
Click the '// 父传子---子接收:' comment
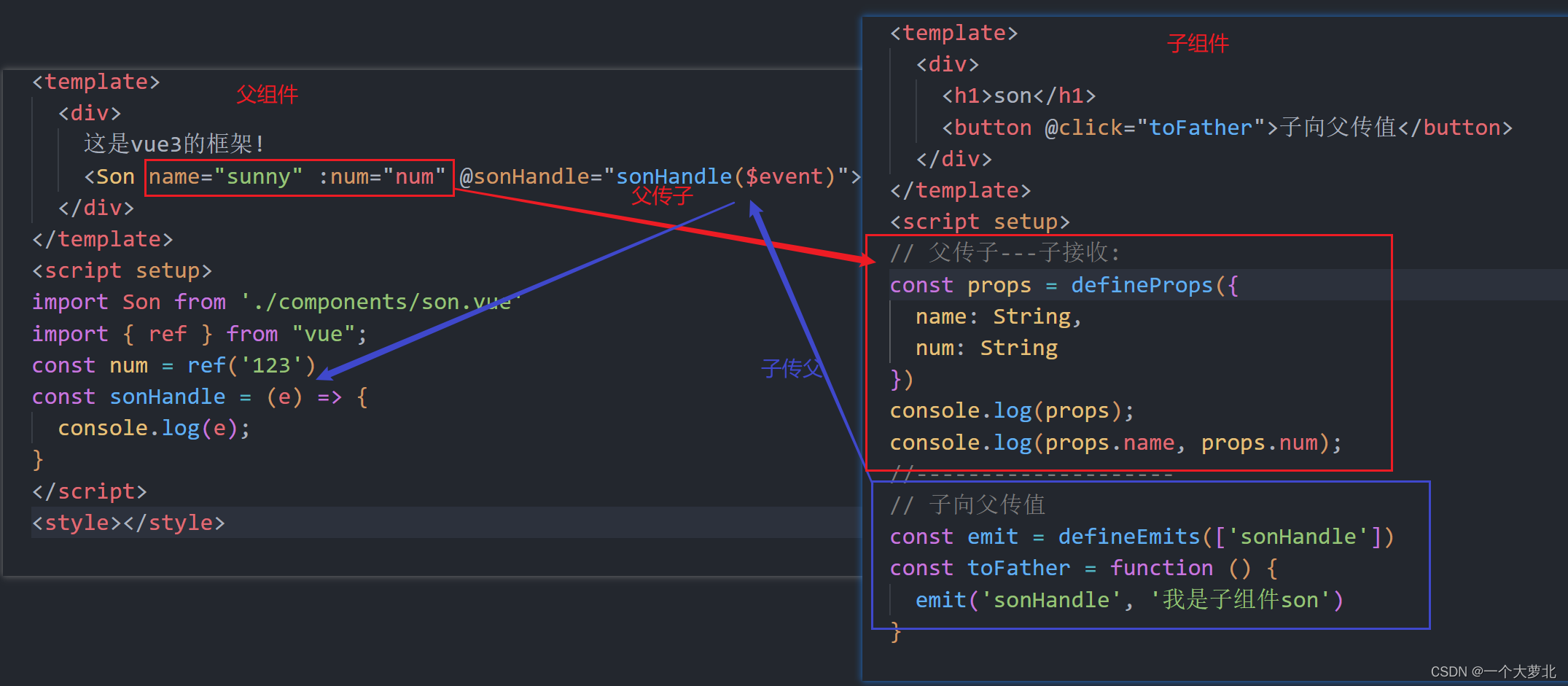point(1005,253)
